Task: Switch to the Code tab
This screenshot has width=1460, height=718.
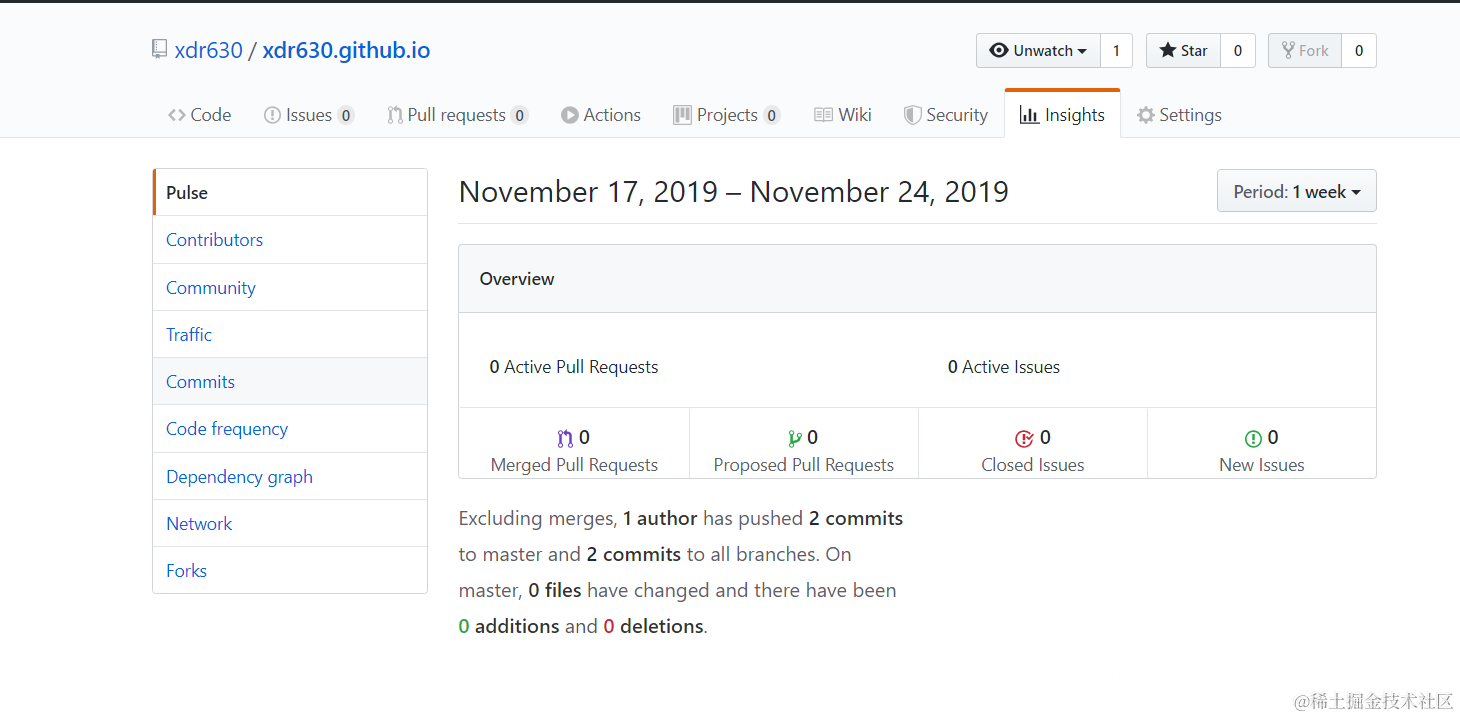Action: pyautogui.click(x=200, y=115)
